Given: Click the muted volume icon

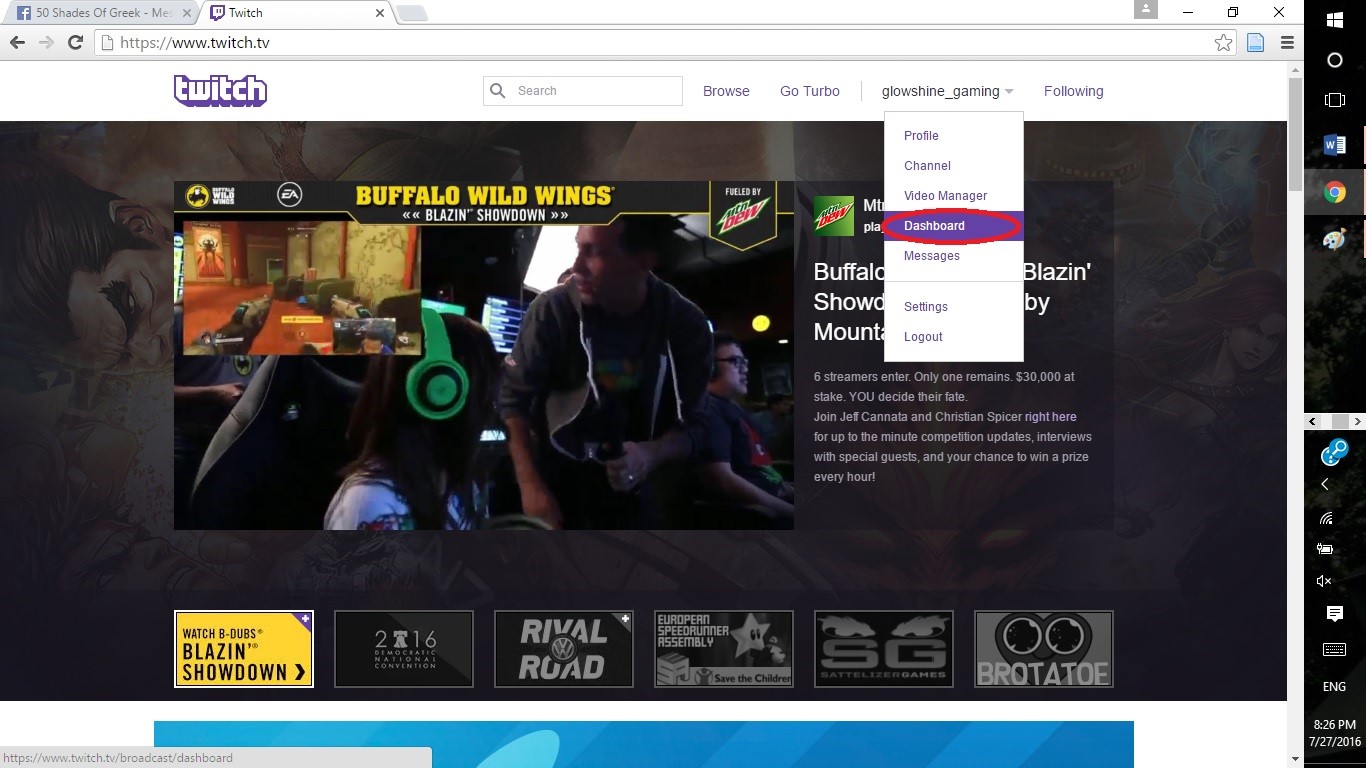Looking at the screenshot, I should click(x=1325, y=581).
